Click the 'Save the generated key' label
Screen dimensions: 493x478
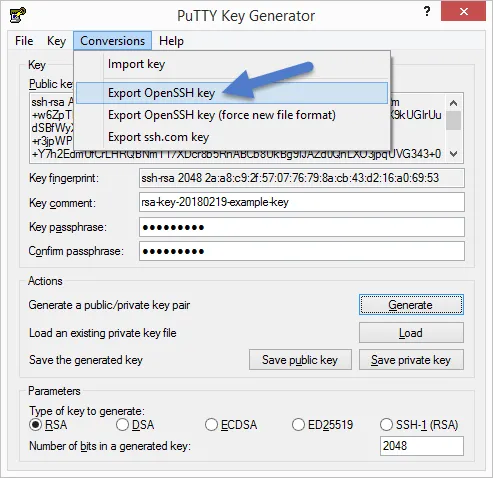86,360
